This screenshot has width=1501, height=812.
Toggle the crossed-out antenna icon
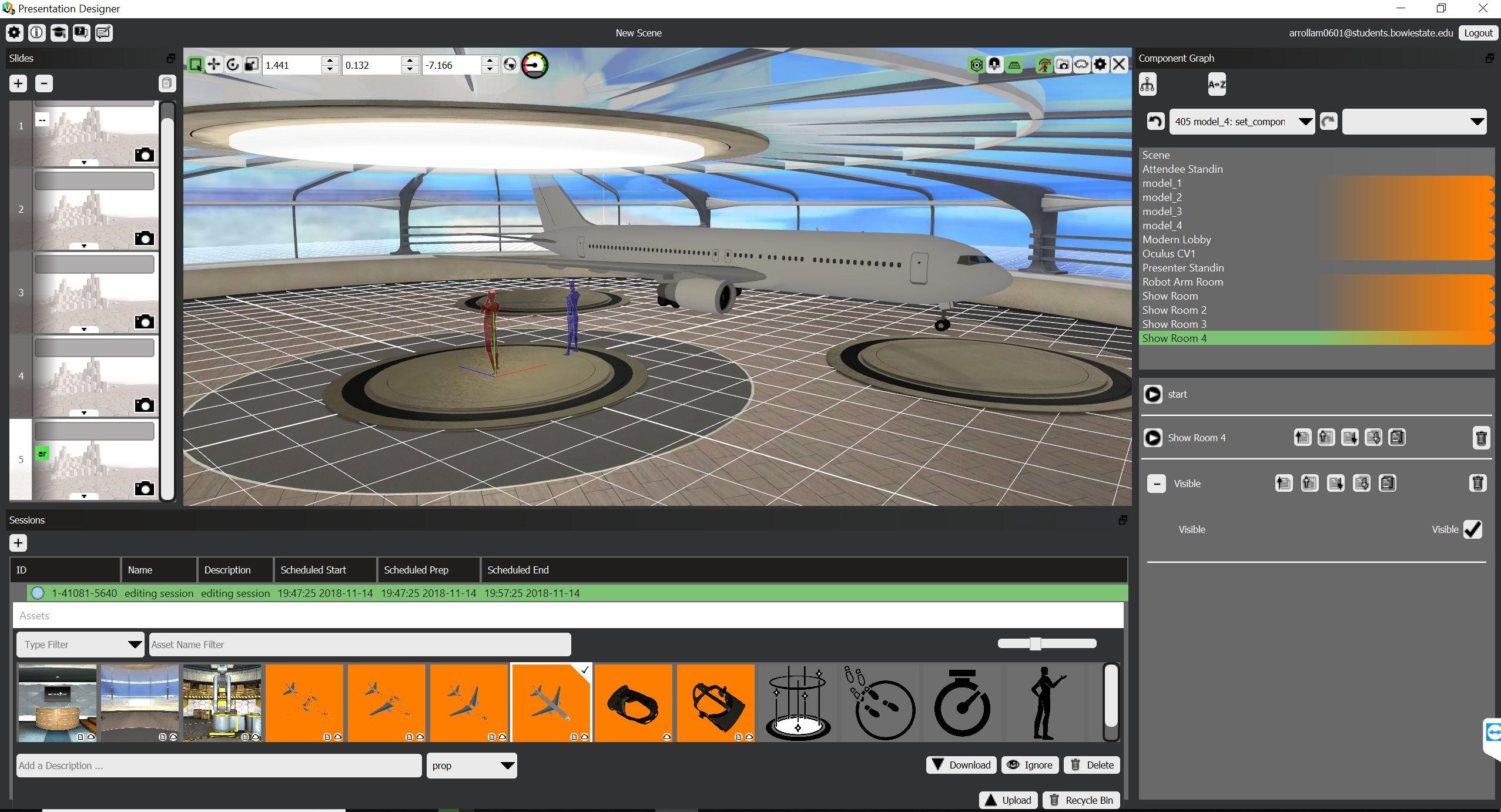point(1044,65)
